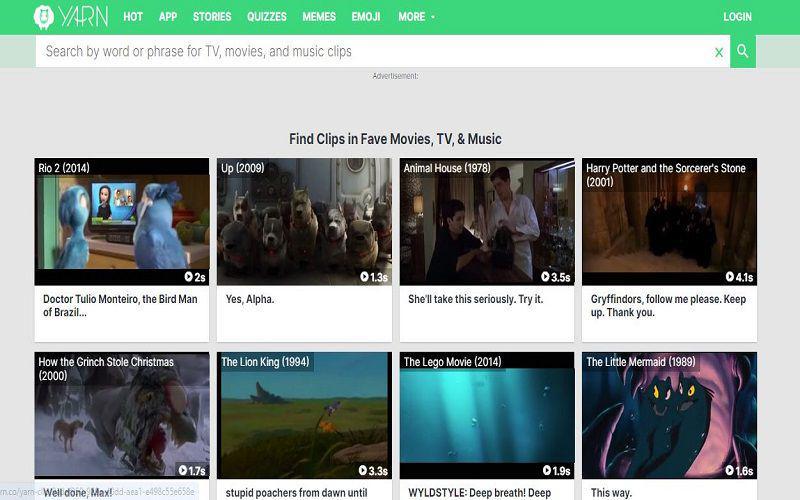Open the EMOJI section
Screen dimensions: 800x500
click(366, 17)
